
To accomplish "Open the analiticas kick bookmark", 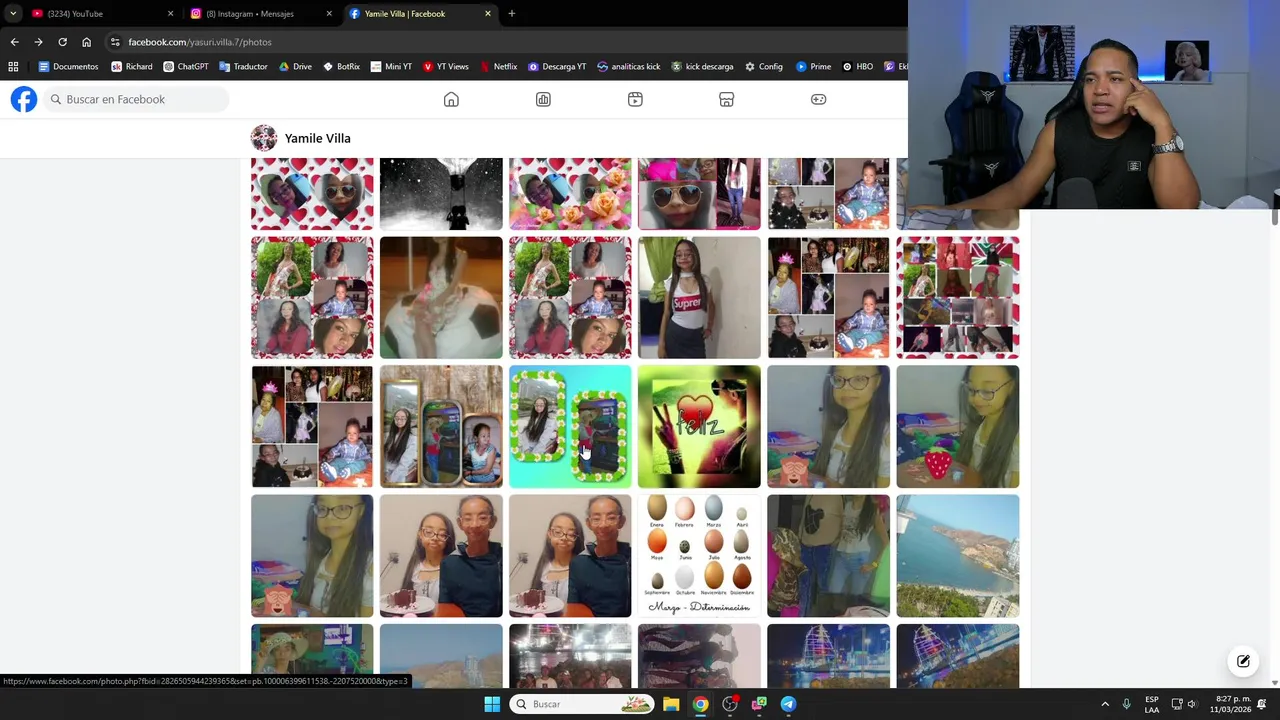I will (629, 67).
